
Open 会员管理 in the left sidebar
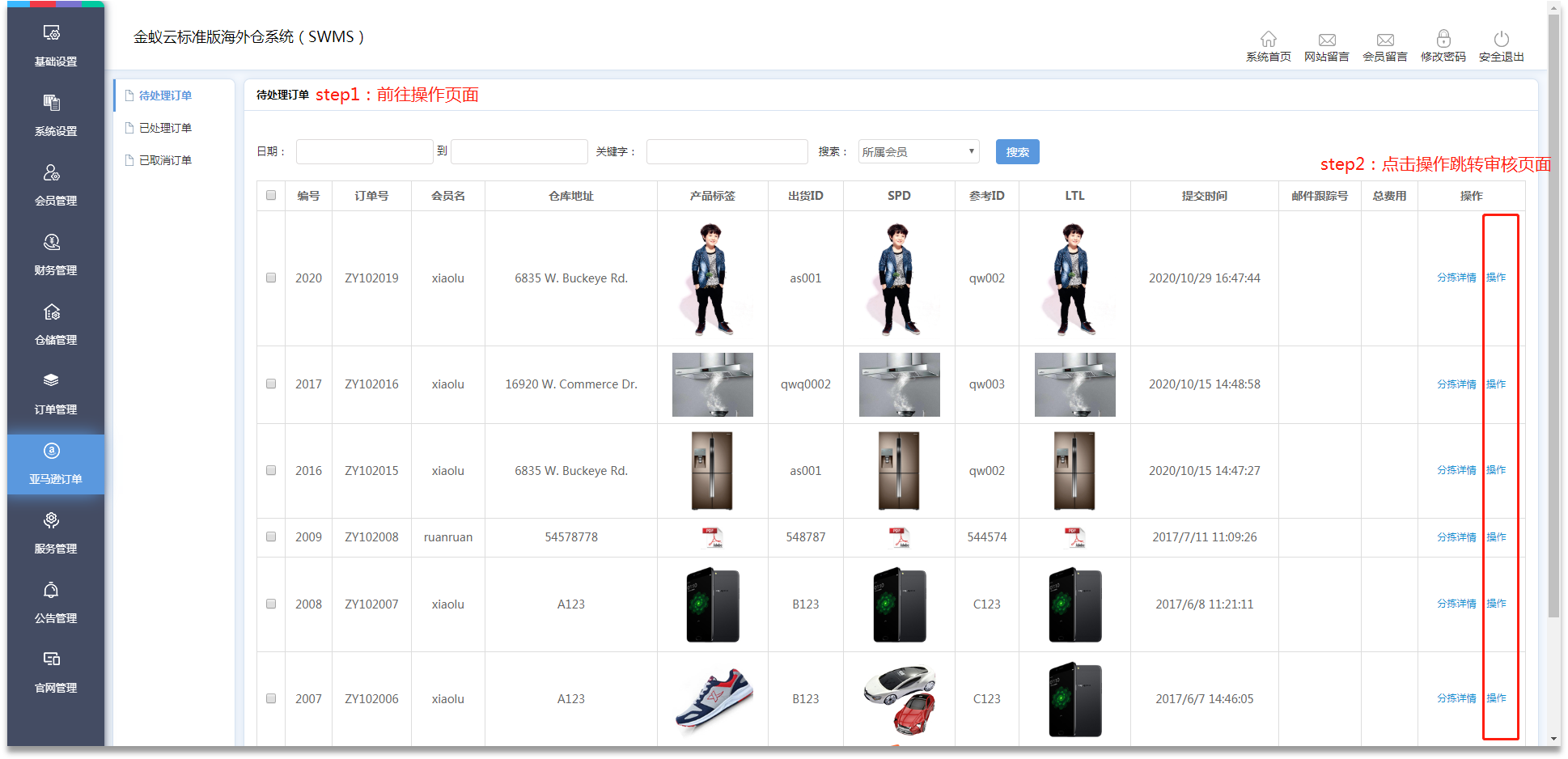pos(55,184)
